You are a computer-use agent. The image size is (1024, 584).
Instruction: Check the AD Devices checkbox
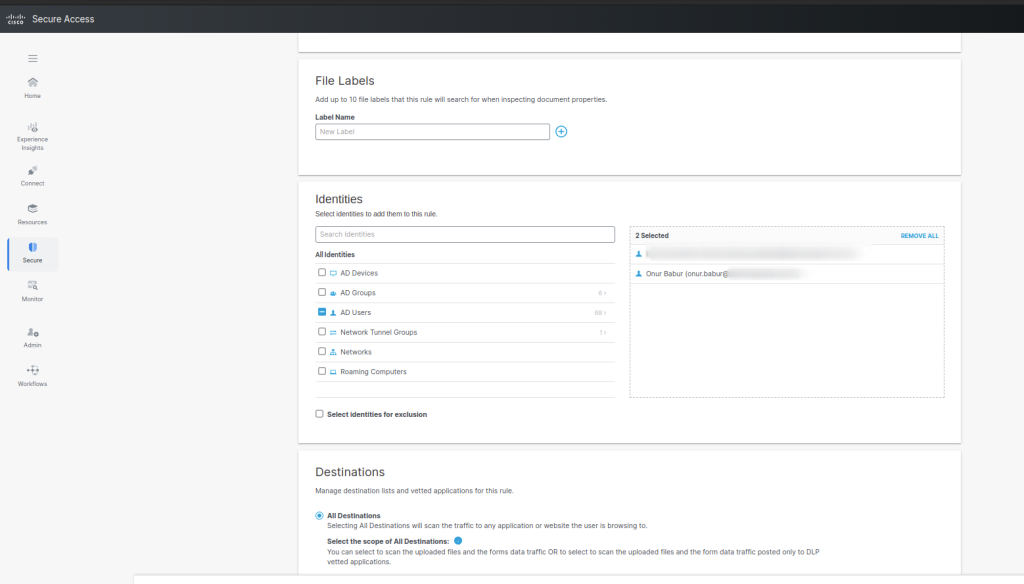coord(321,273)
